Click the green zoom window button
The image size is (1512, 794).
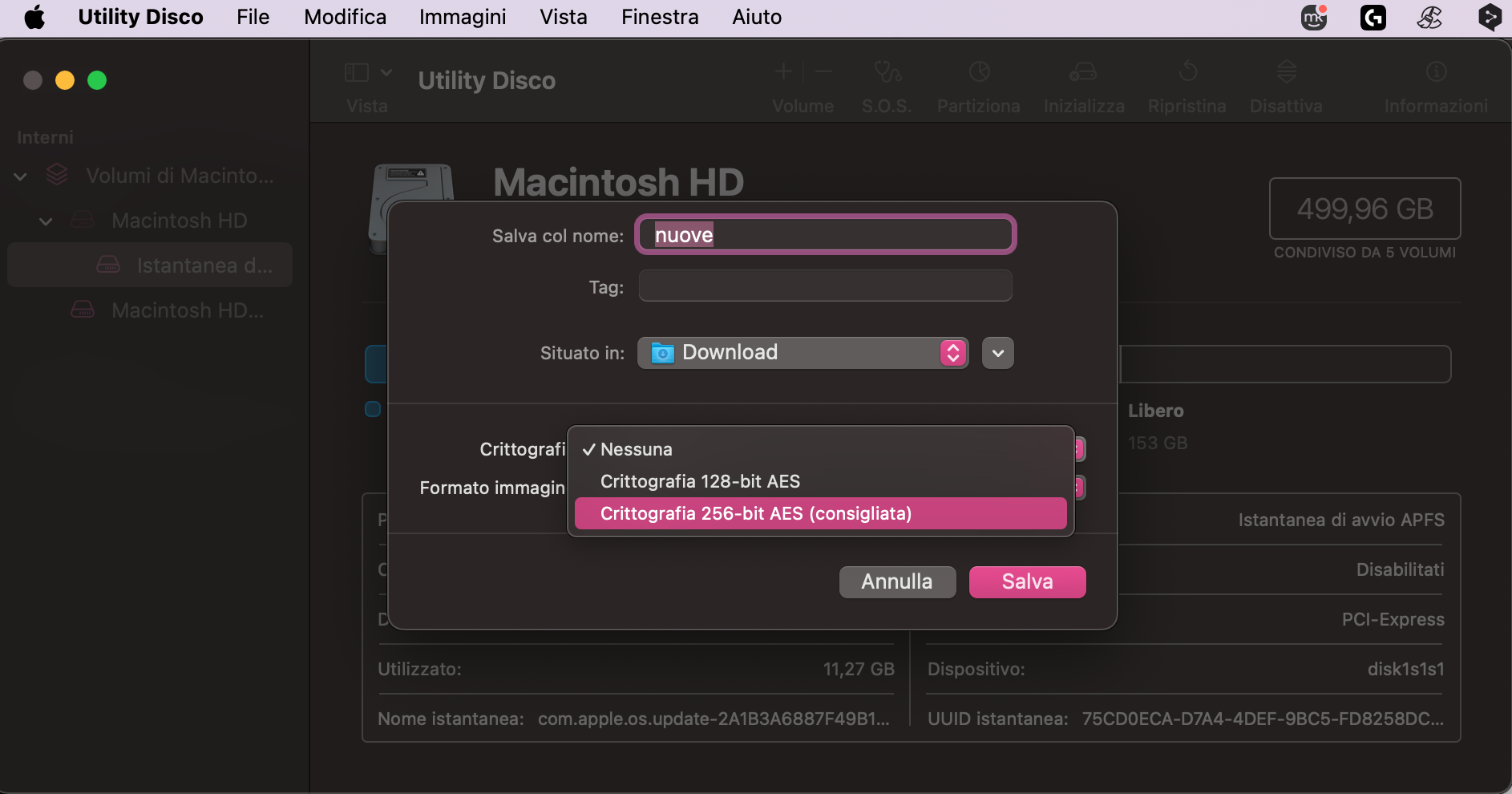tap(97, 80)
